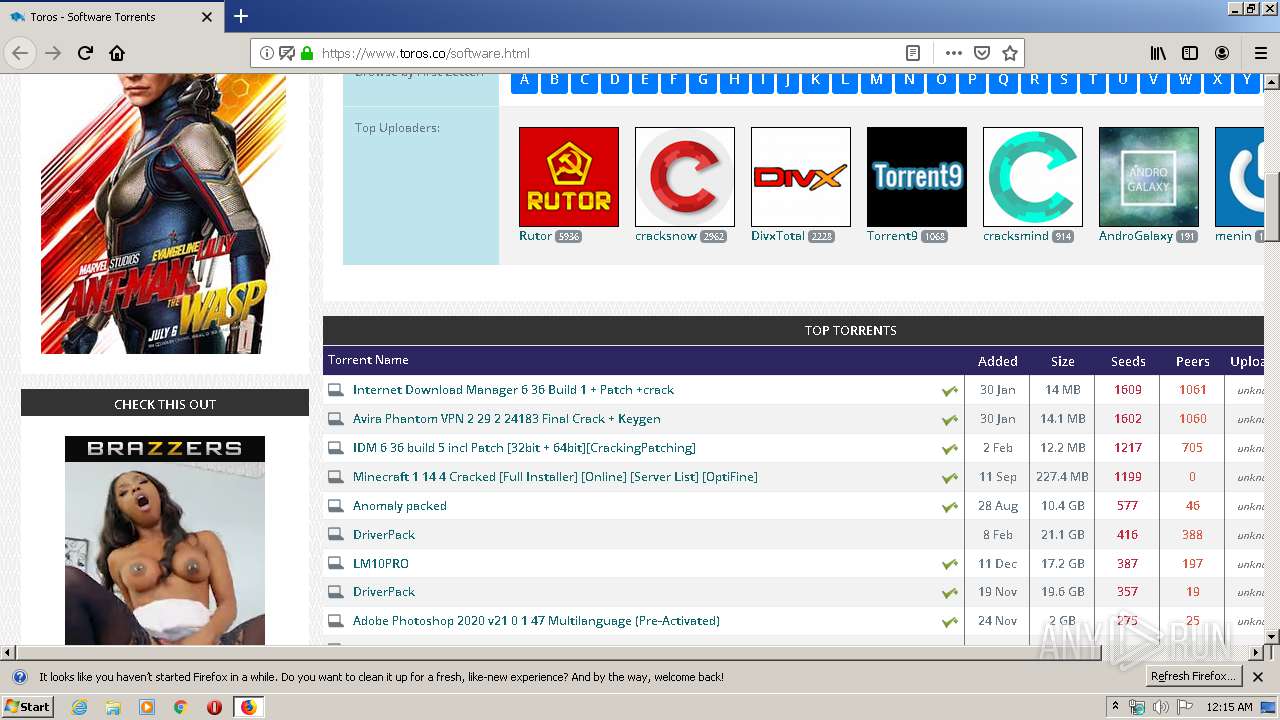This screenshot has height=720, width=1280.
Task: Open LM10PRO torrent link
Action: click(x=381, y=564)
